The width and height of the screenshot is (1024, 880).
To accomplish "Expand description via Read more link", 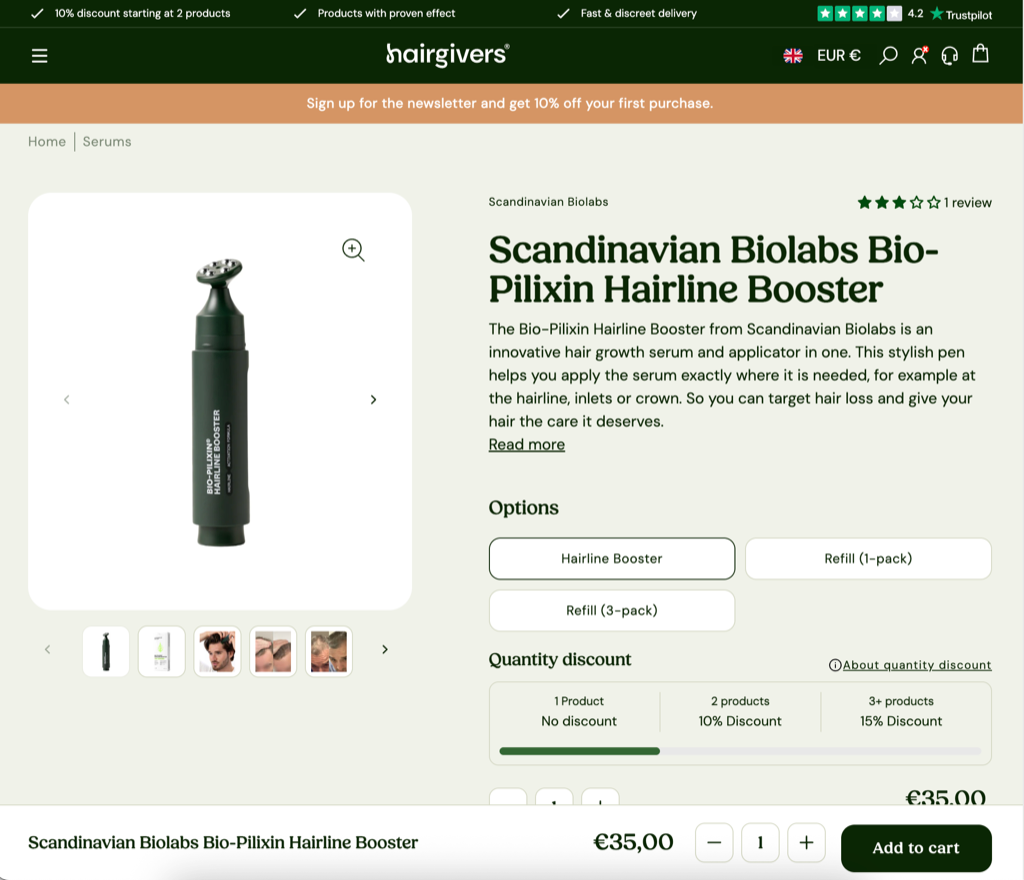I will coord(526,445).
